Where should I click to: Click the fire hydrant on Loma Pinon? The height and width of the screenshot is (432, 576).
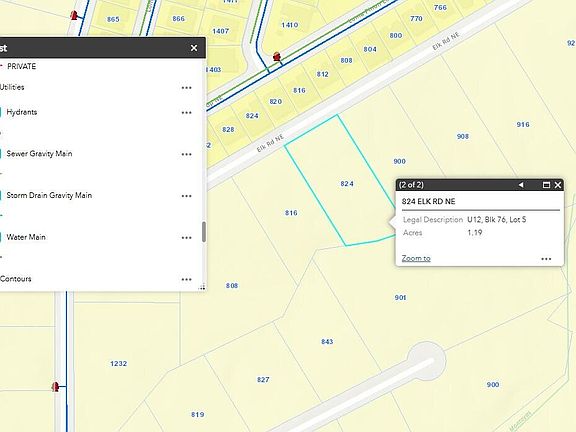coord(277,57)
